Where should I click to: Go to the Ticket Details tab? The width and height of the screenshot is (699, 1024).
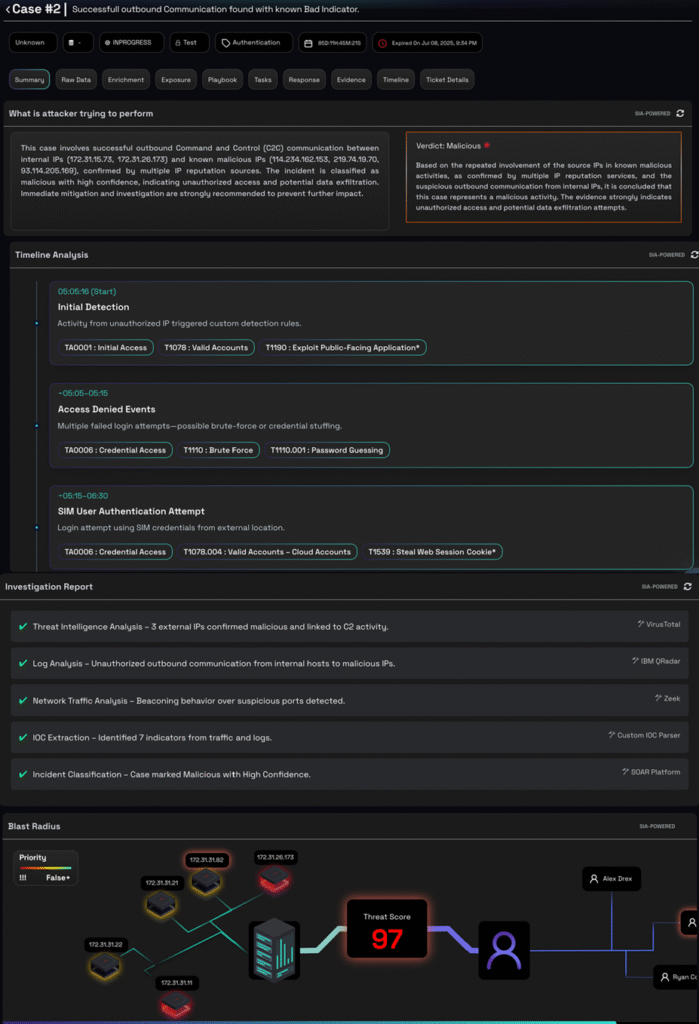446,79
